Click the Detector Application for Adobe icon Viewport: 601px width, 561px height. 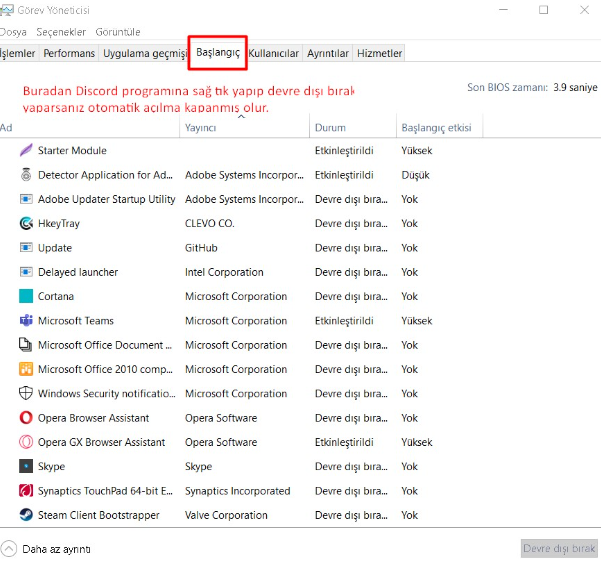coord(26,175)
